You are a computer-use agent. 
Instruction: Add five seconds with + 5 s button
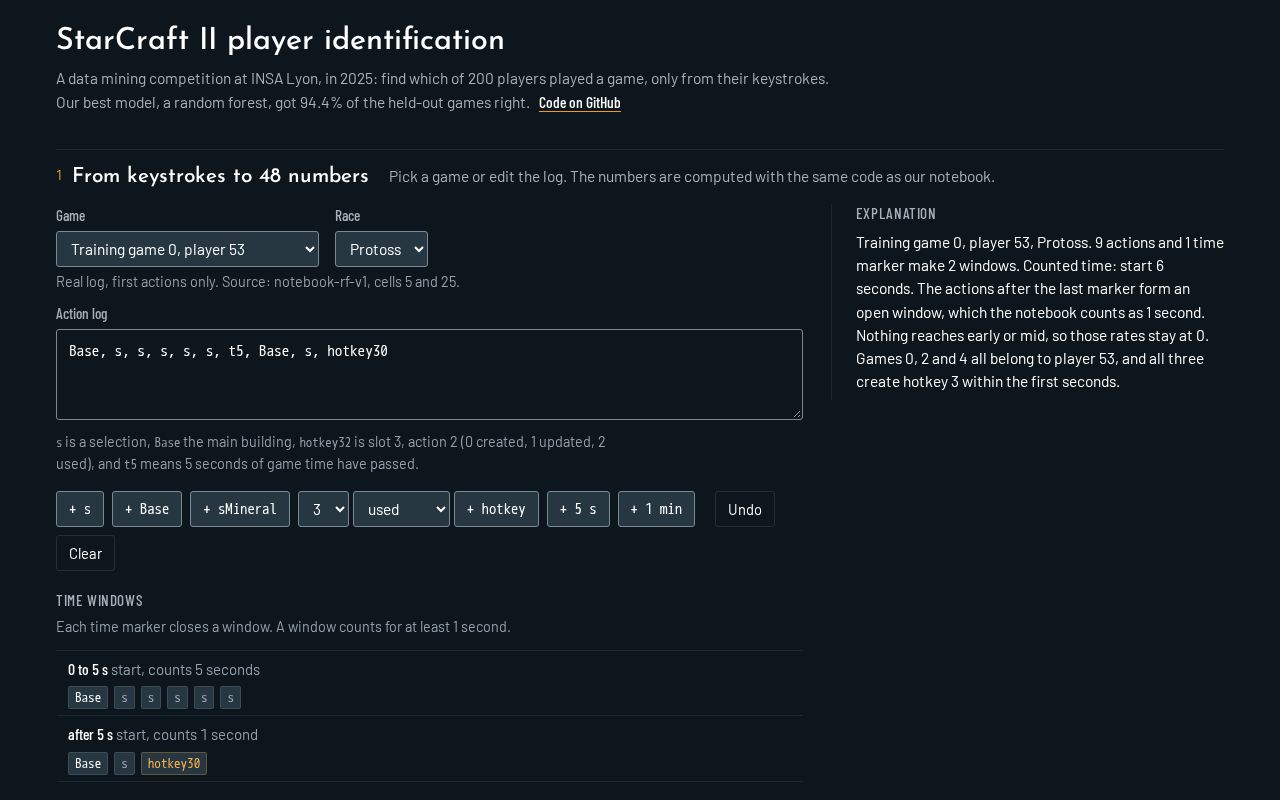578,509
